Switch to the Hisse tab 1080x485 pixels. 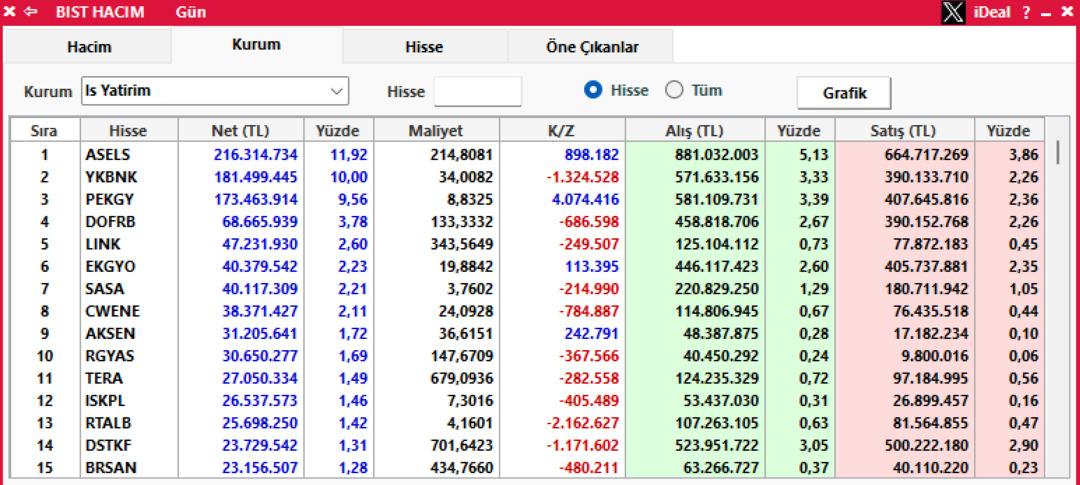[424, 47]
